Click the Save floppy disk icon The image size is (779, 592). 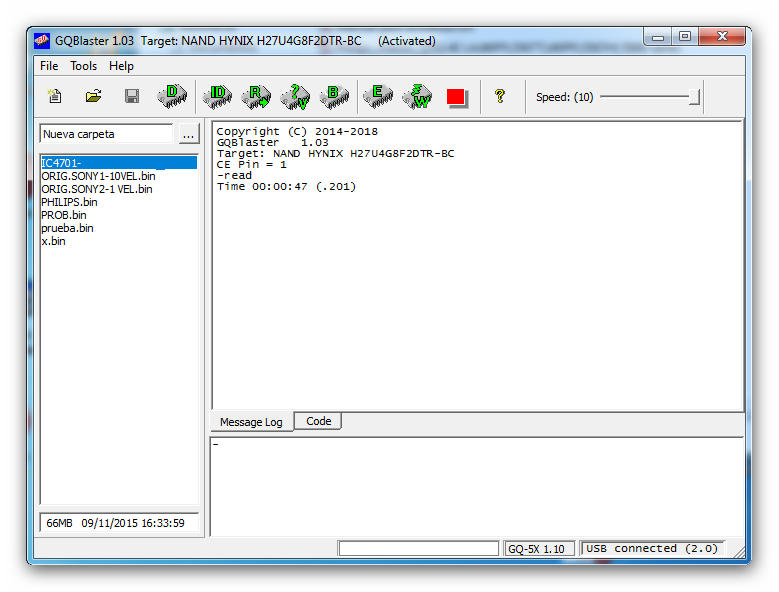tap(132, 96)
